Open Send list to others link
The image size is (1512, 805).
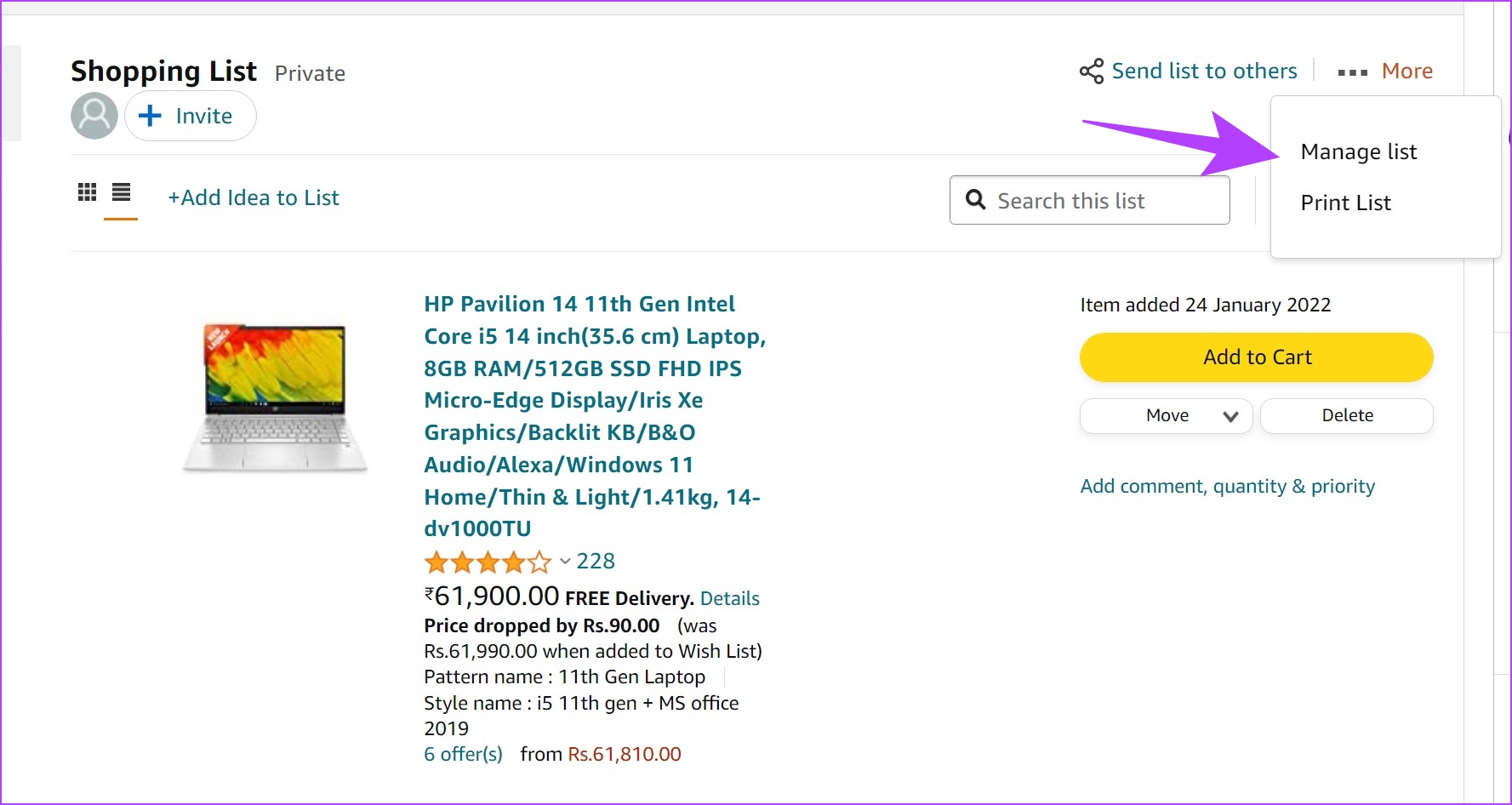click(1204, 71)
